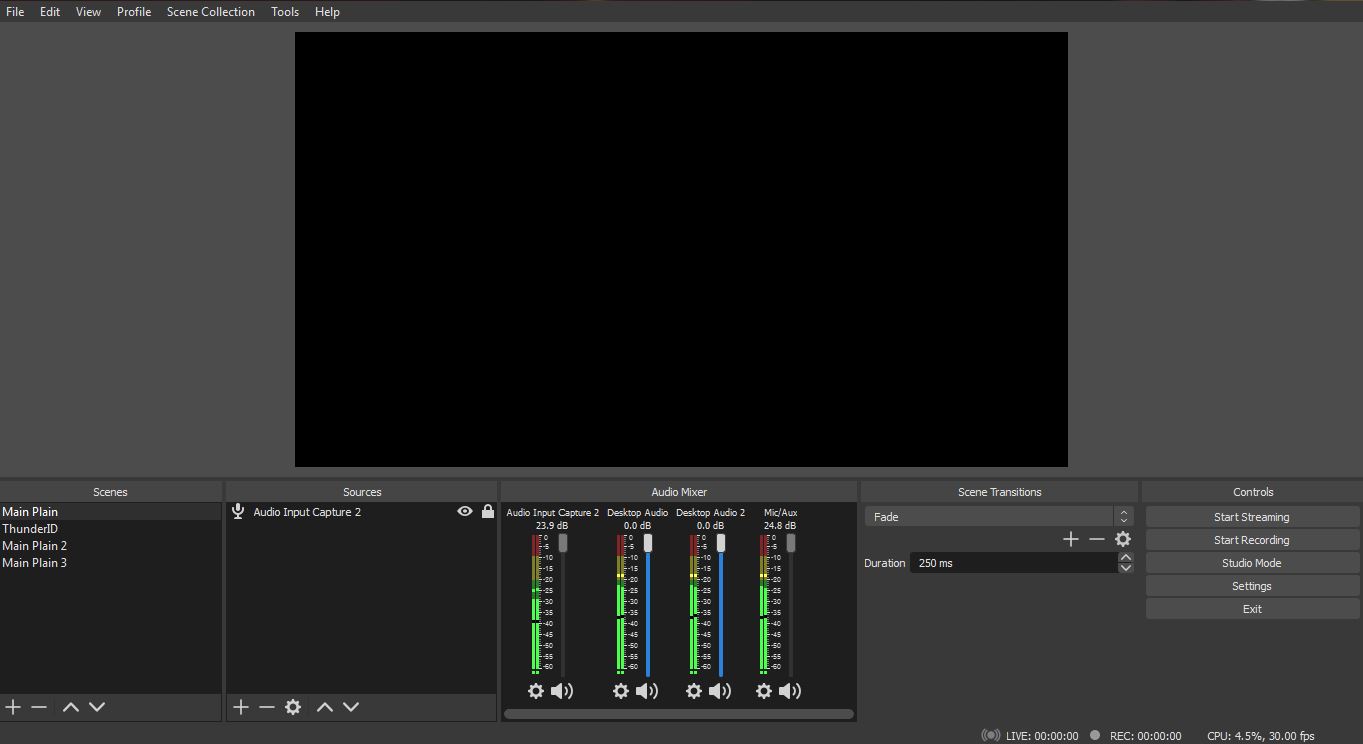Remove selected scene using the minus icon
1363x744 pixels.
(39, 707)
